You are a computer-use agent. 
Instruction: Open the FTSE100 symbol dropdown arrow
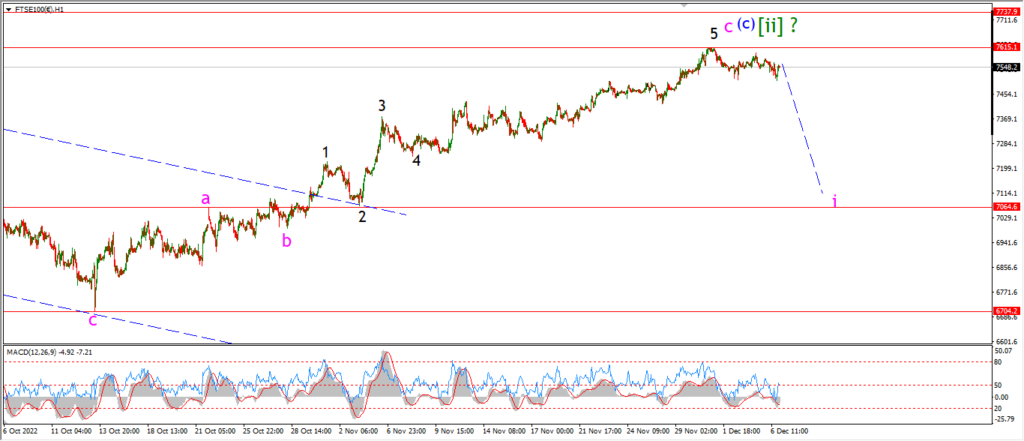8,10
